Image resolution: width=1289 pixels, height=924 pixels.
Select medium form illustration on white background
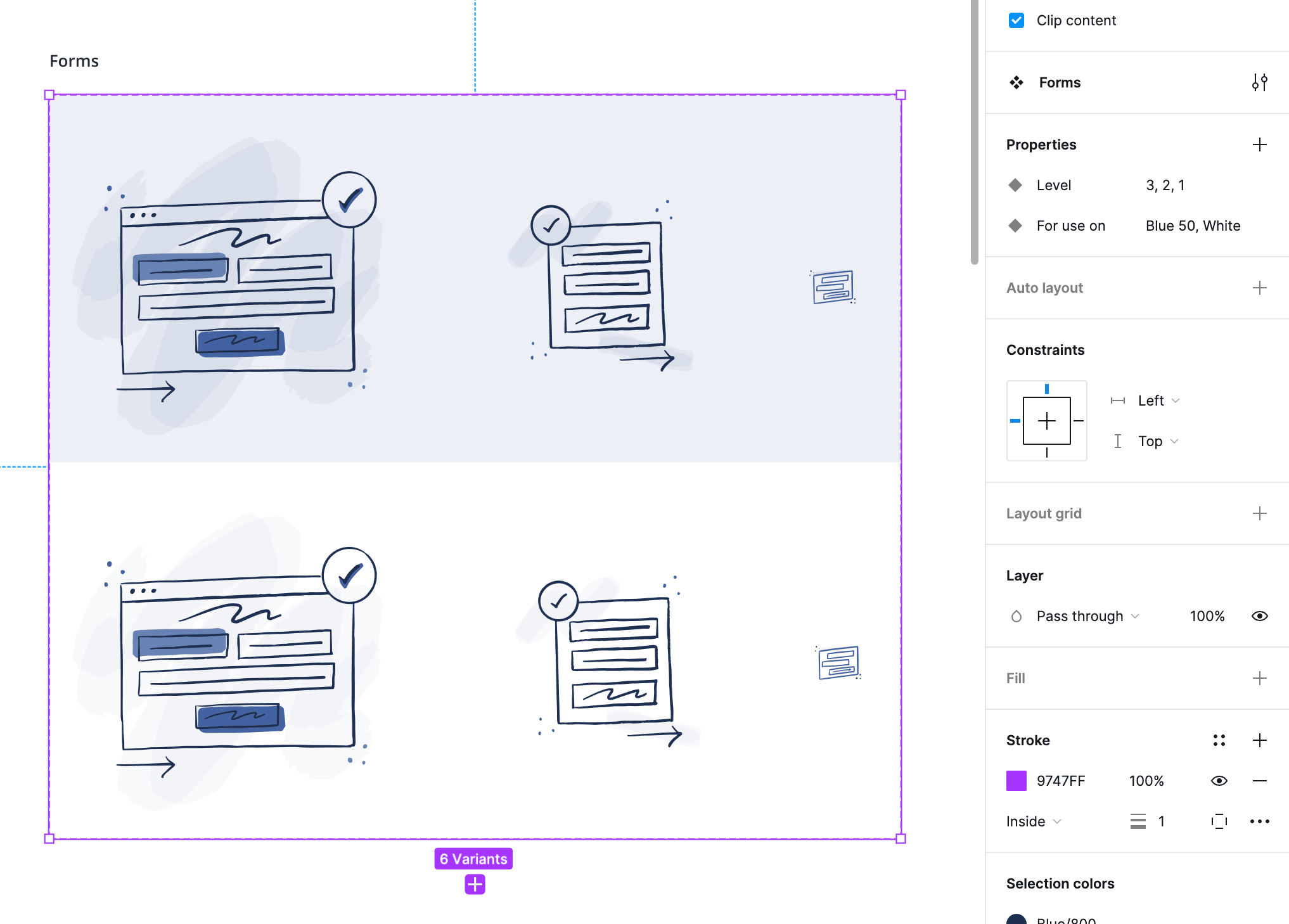[607, 663]
